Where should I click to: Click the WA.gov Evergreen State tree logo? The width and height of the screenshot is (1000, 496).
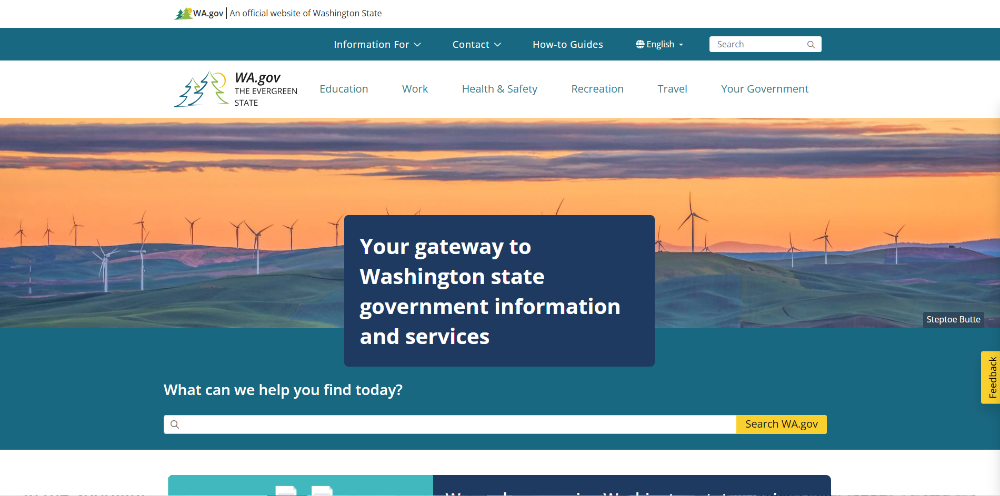pos(201,89)
